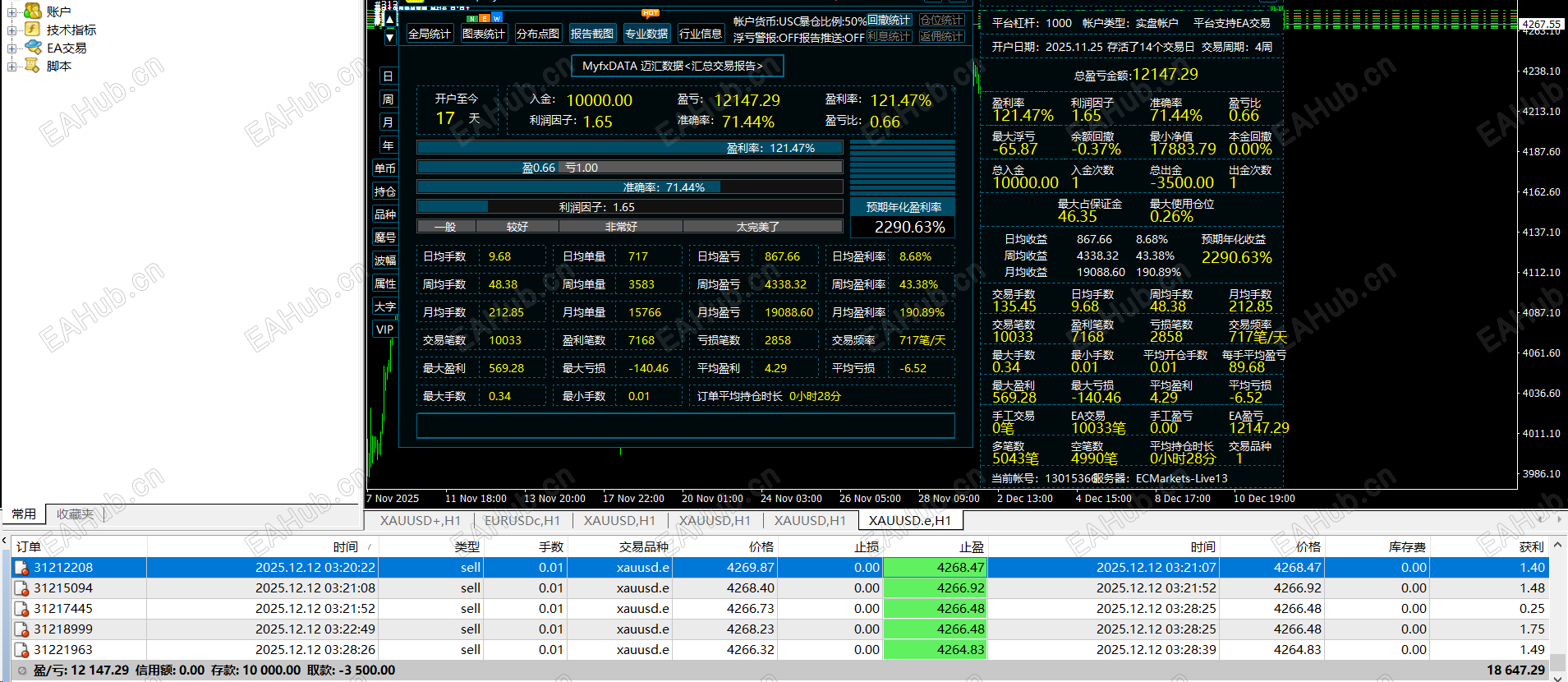
Task: Expand the EA交易 tree node
Action: pos(12,48)
